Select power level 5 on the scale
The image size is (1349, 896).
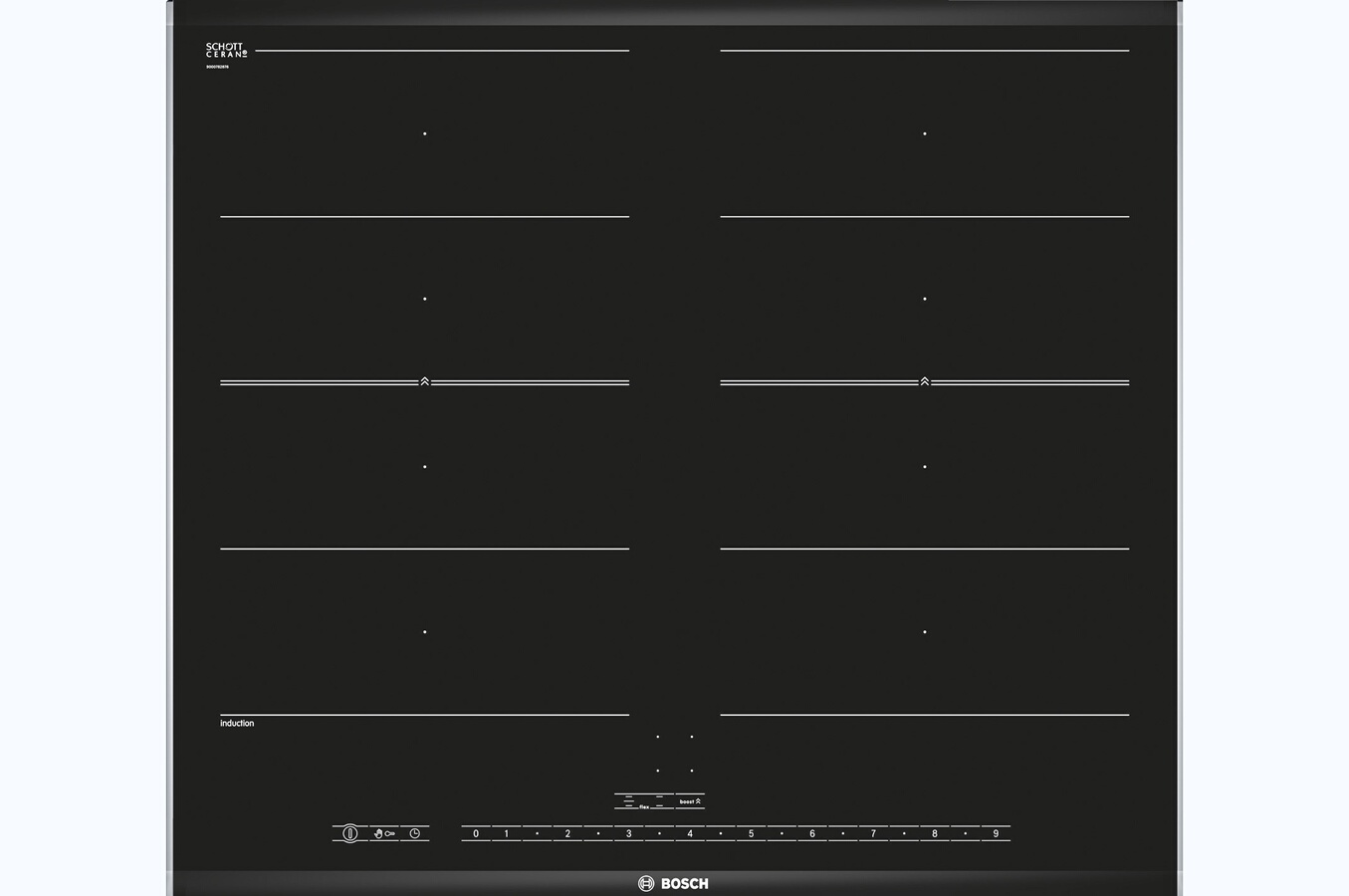pos(751,833)
